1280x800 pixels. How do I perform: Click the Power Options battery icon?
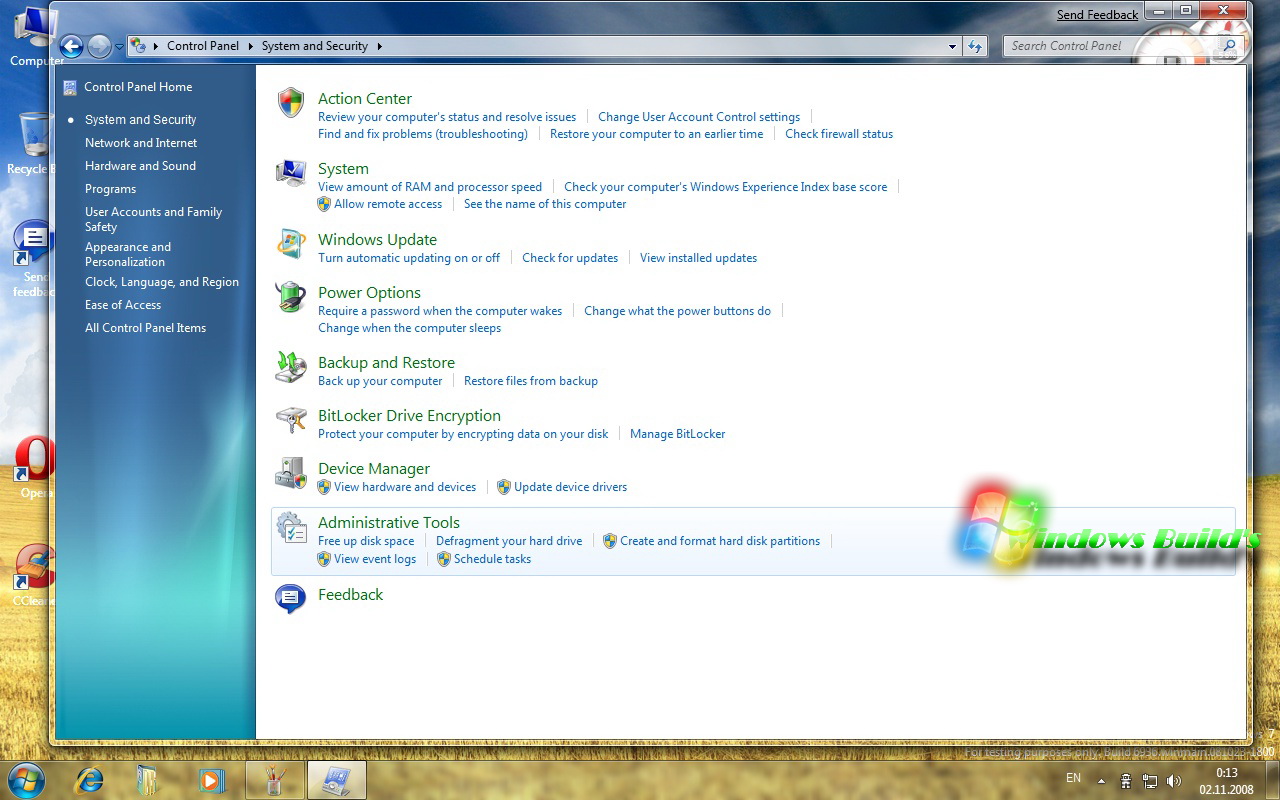291,297
